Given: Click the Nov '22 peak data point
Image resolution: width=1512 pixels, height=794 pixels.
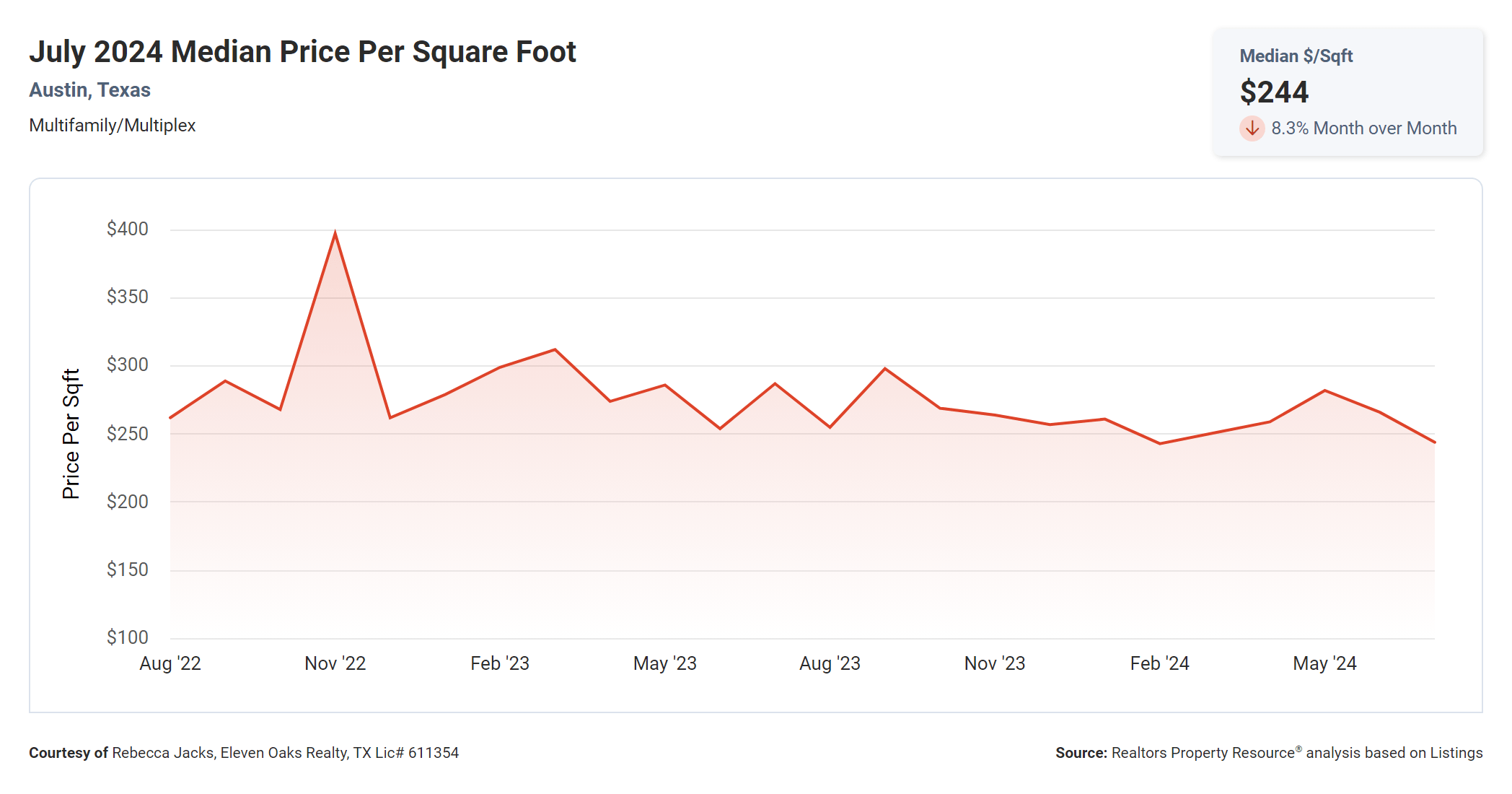Looking at the screenshot, I should pyautogui.click(x=335, y=233).
